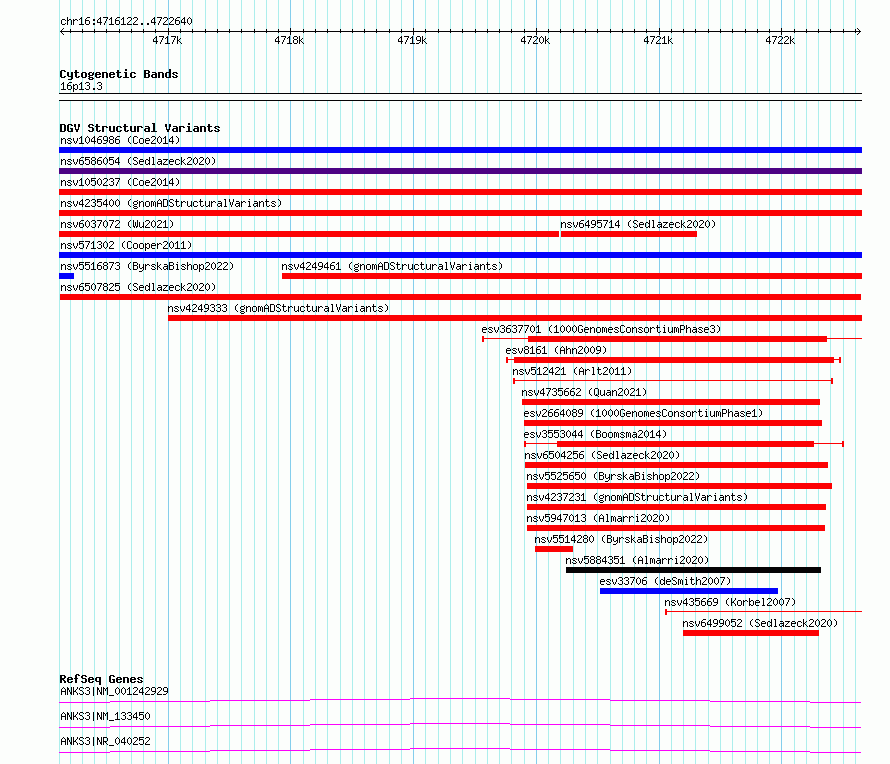Click nsv512421 (Arlt2011) label
The image size is (890, 764).
[572, 371]
